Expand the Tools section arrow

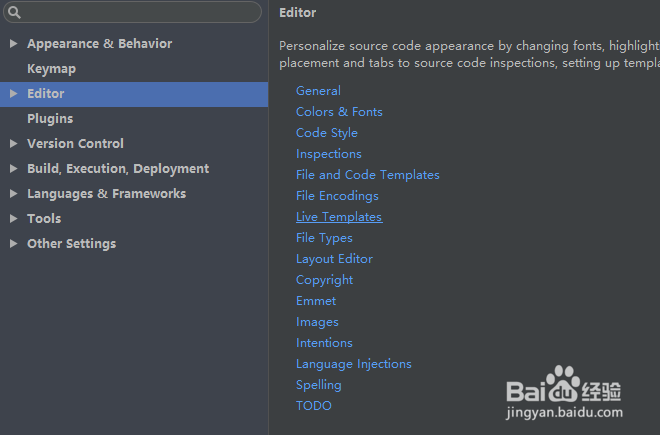tap(13, 219)
